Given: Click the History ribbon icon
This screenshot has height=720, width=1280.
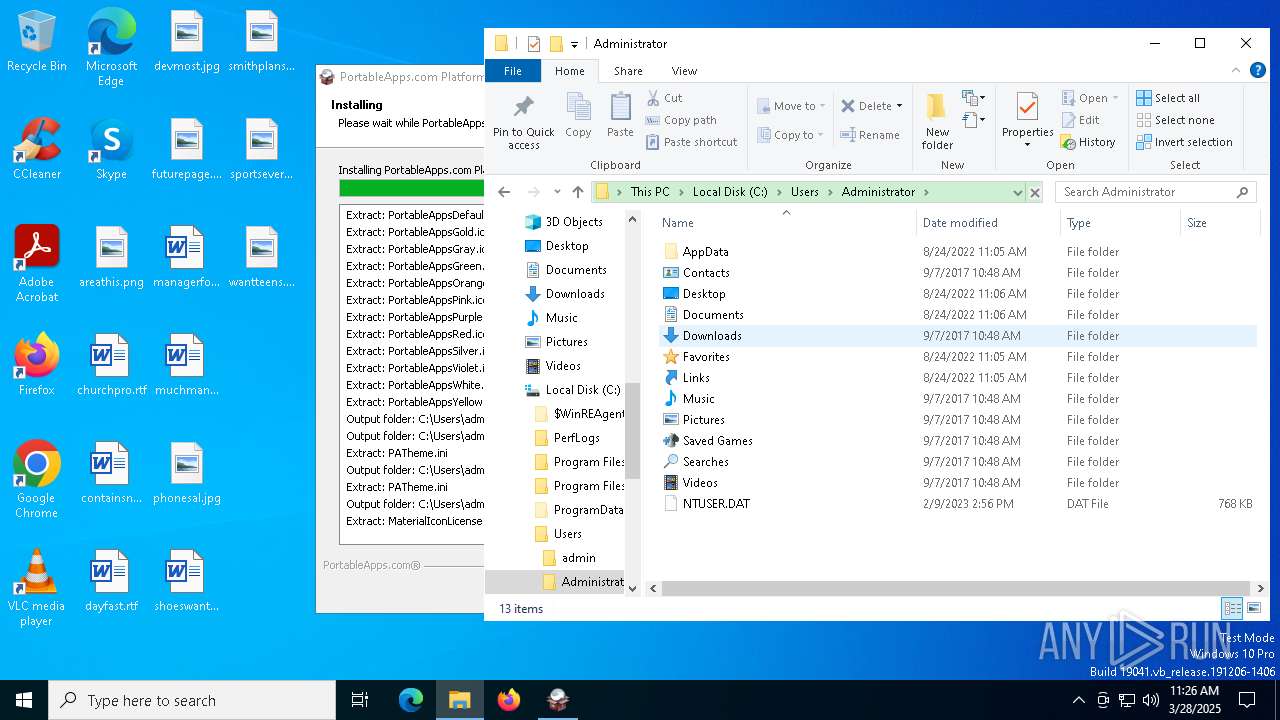Looking at the screenshot, I should pos(1068,142).
